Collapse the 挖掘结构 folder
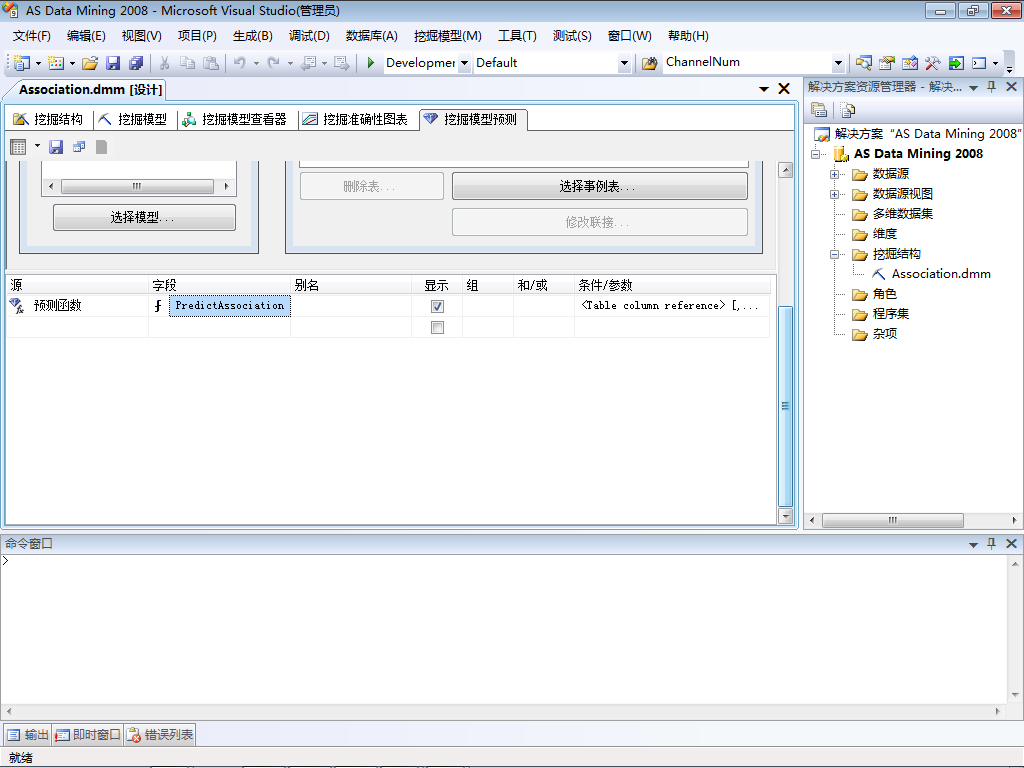Screen dimensions: 1024x768 tap(834, 255)
